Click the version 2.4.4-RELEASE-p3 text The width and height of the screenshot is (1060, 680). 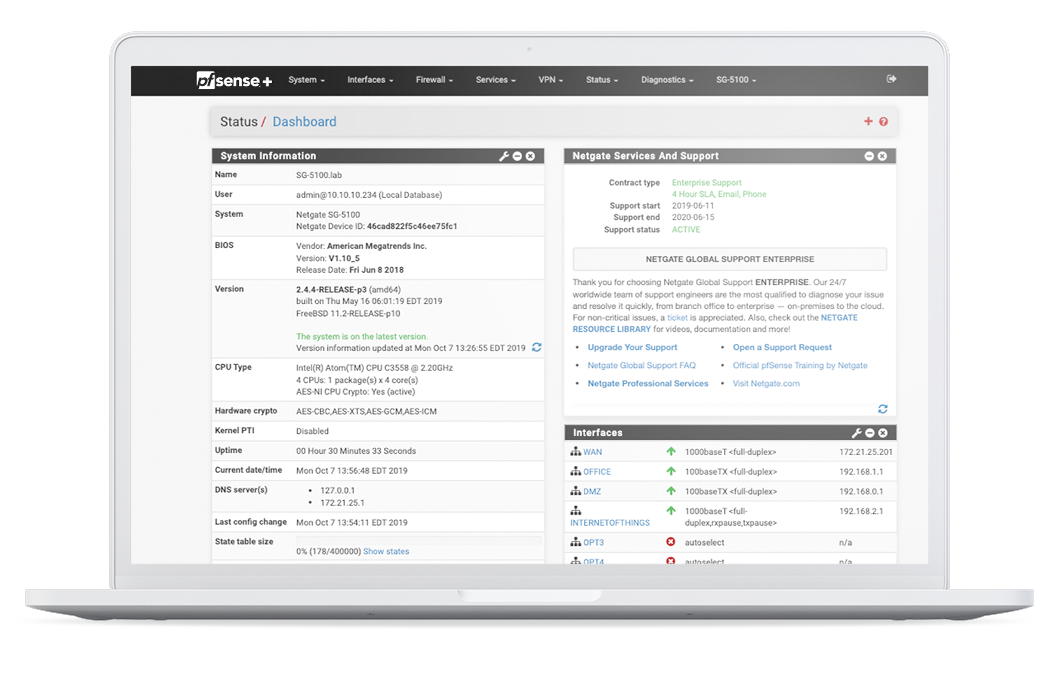tap(331, 289)
